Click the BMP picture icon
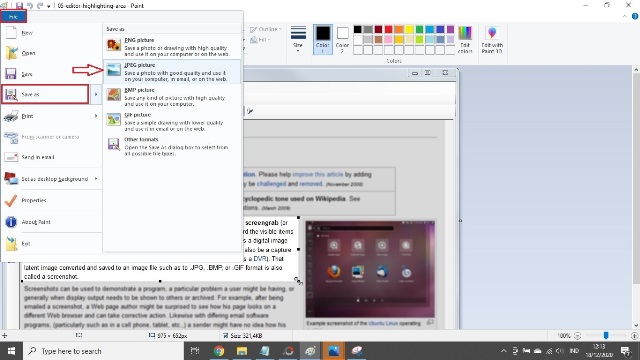Viewport: 640px width, 360px height. click(x=113, y=94)
